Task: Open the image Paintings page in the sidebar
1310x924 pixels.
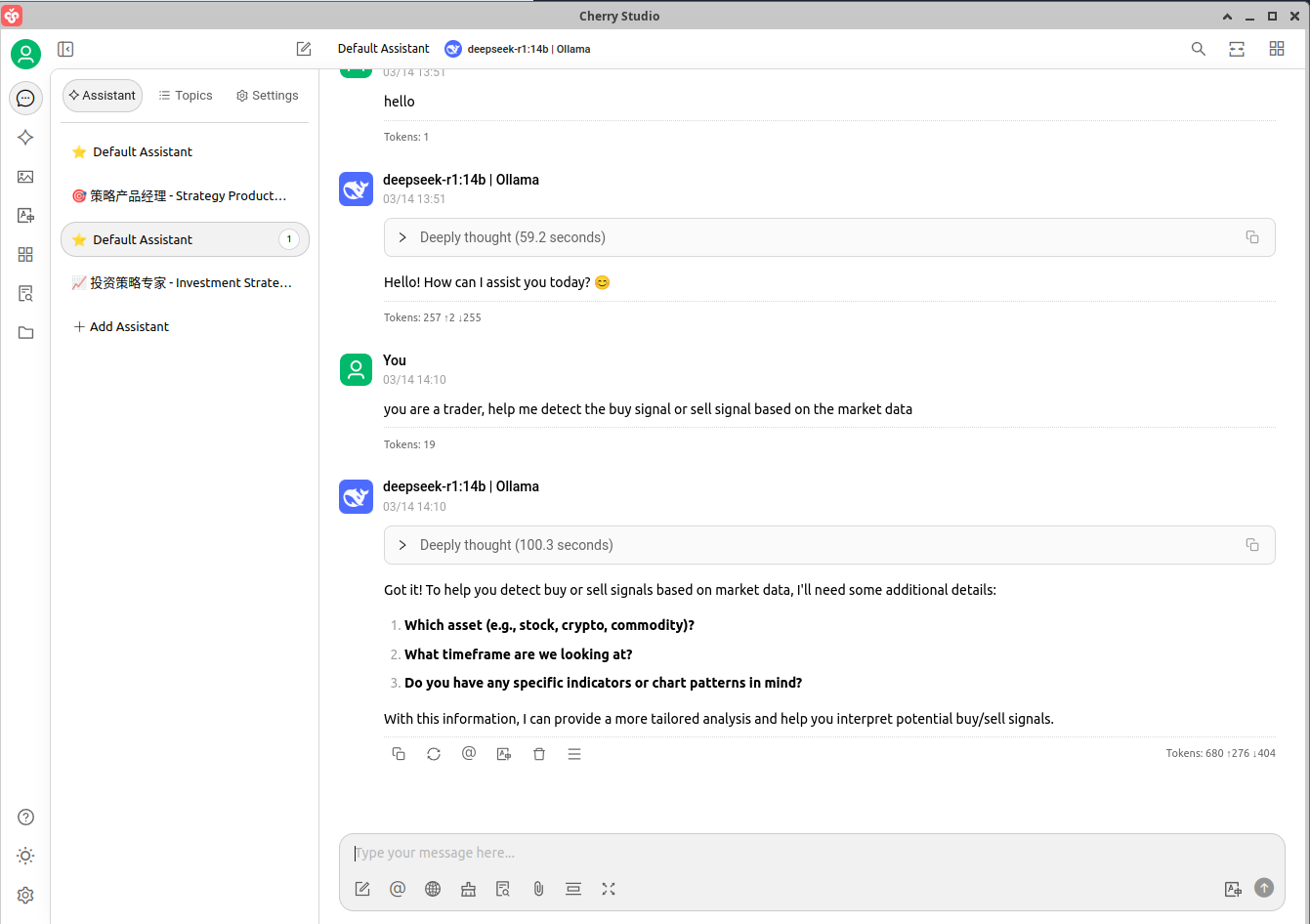Action: [25, 177]
